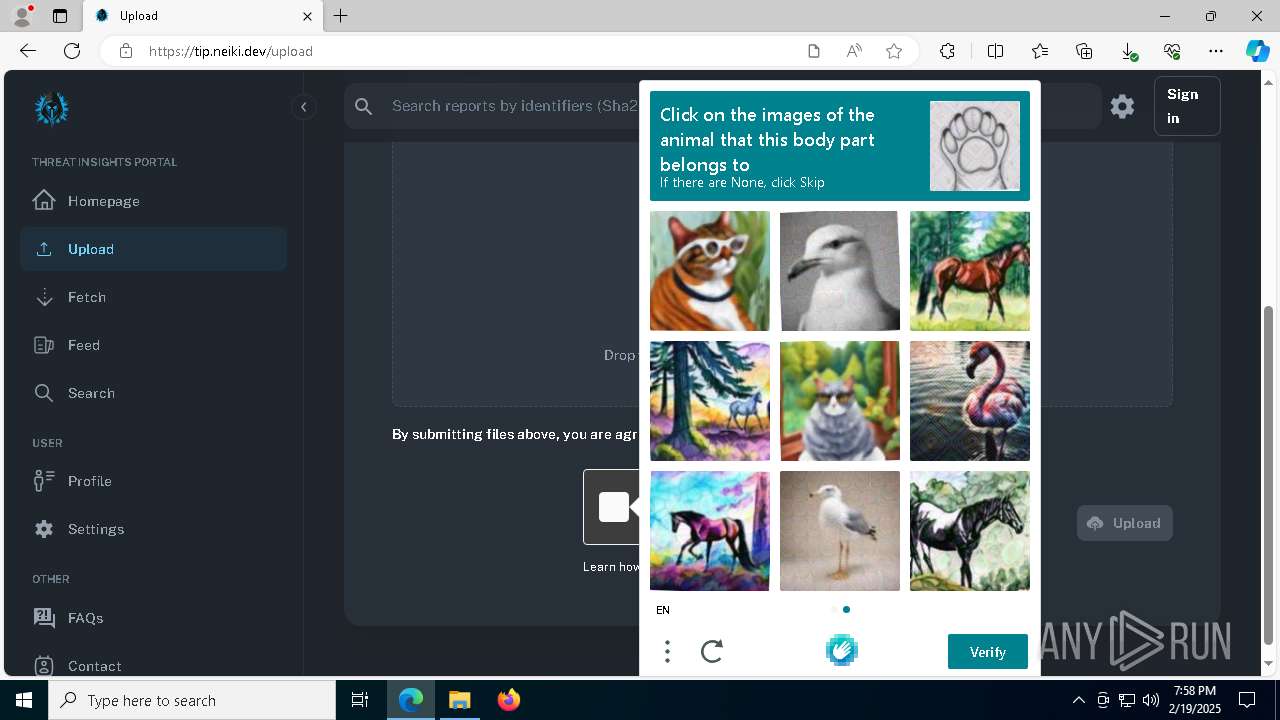Select the standing seagull image
The height and width of the screenshot is (720, 1280).
tap(840, 531)
